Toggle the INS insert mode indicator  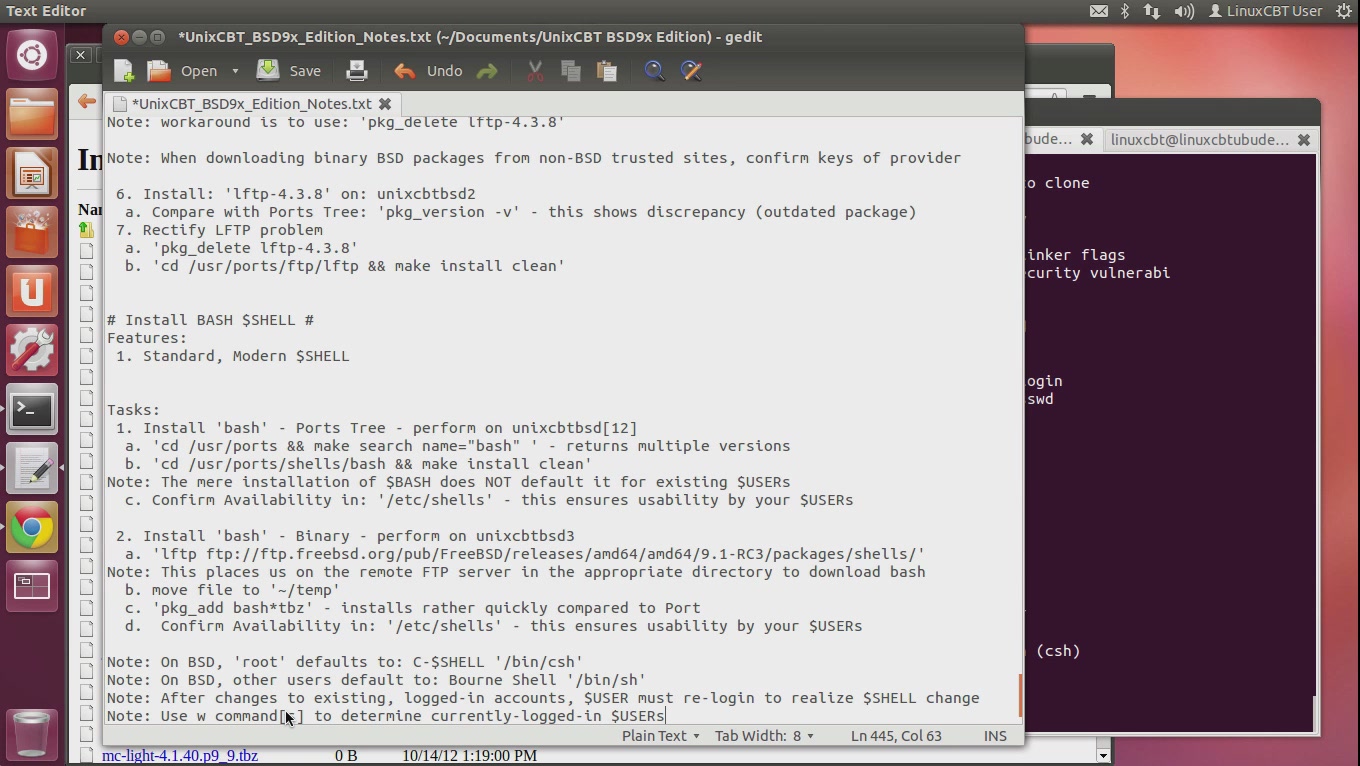[995, 735]
